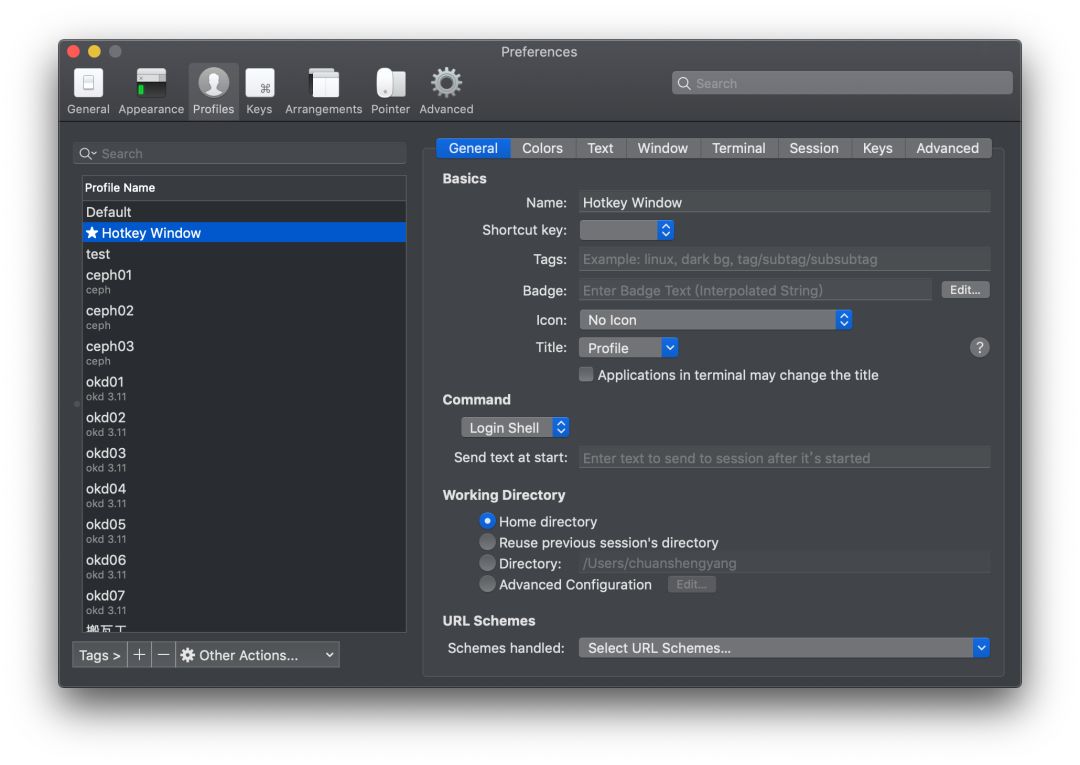The image size is (1080, 765).
Task: Remove selected profile with minus button
Action: tap(163, 655)
